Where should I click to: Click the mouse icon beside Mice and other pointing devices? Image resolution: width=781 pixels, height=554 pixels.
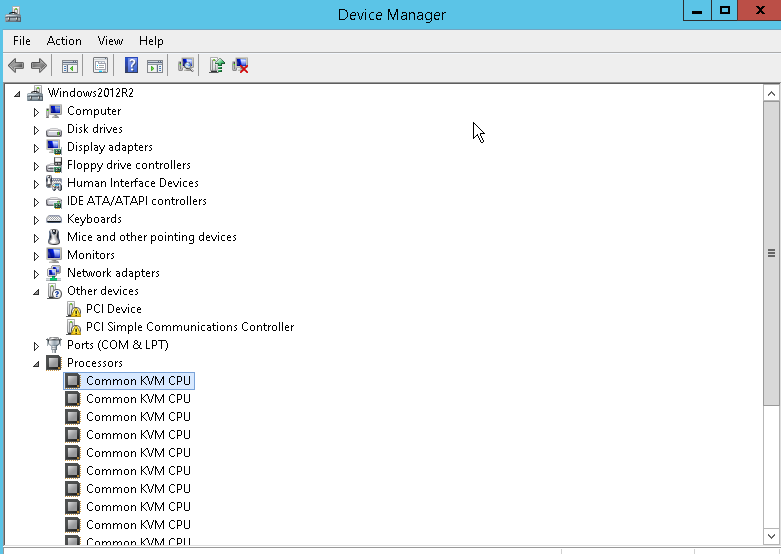(54, 237)
